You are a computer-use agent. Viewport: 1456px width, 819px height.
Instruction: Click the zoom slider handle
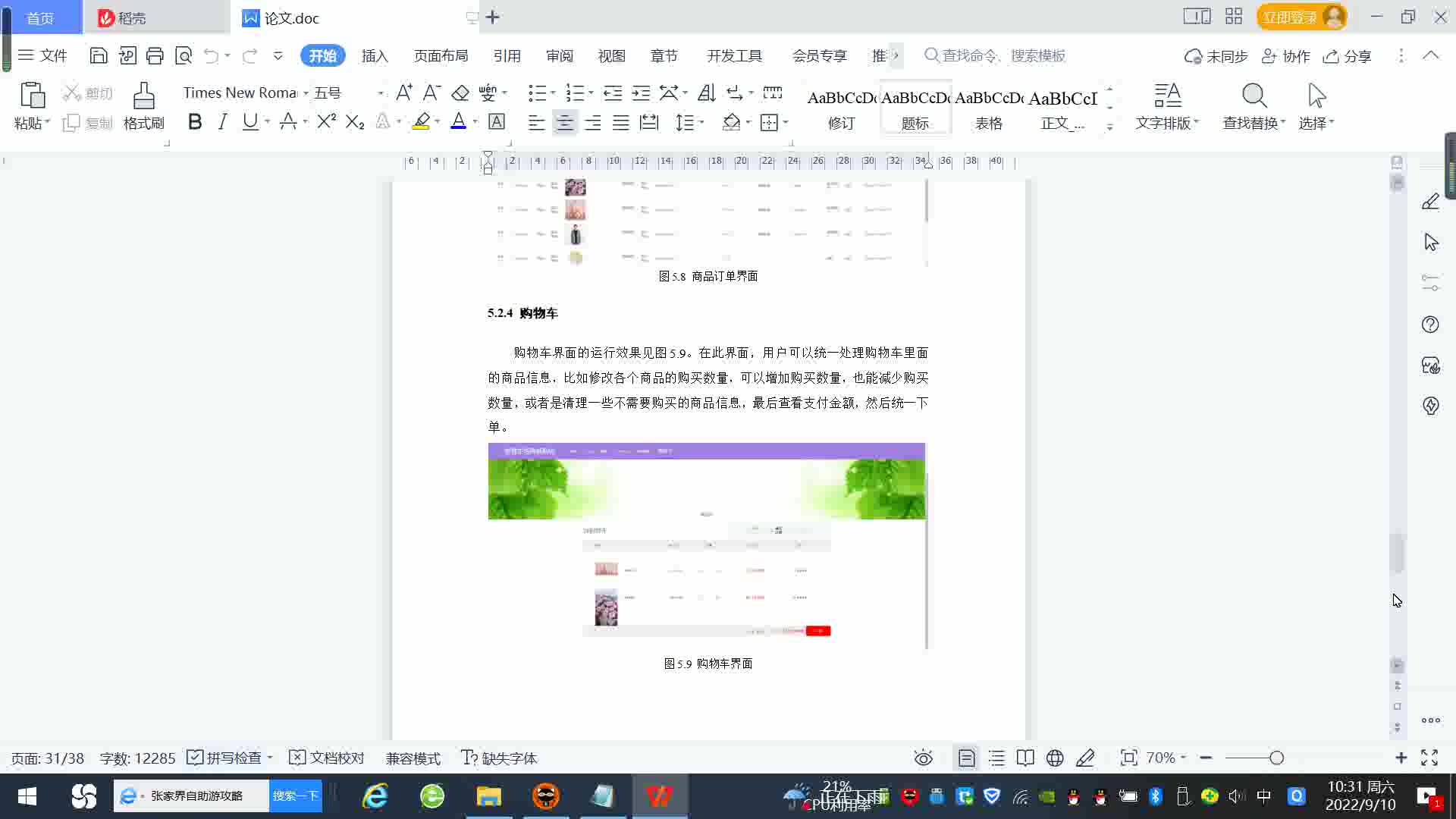(1276, 758)
